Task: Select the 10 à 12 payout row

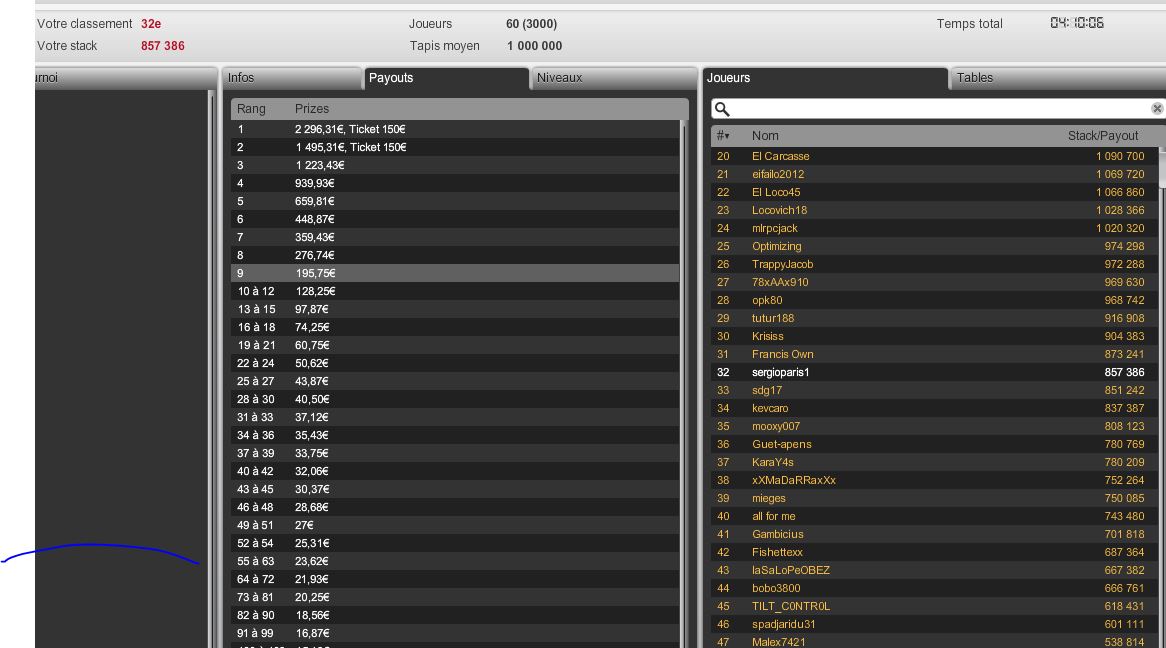Action: click(455, 291)
